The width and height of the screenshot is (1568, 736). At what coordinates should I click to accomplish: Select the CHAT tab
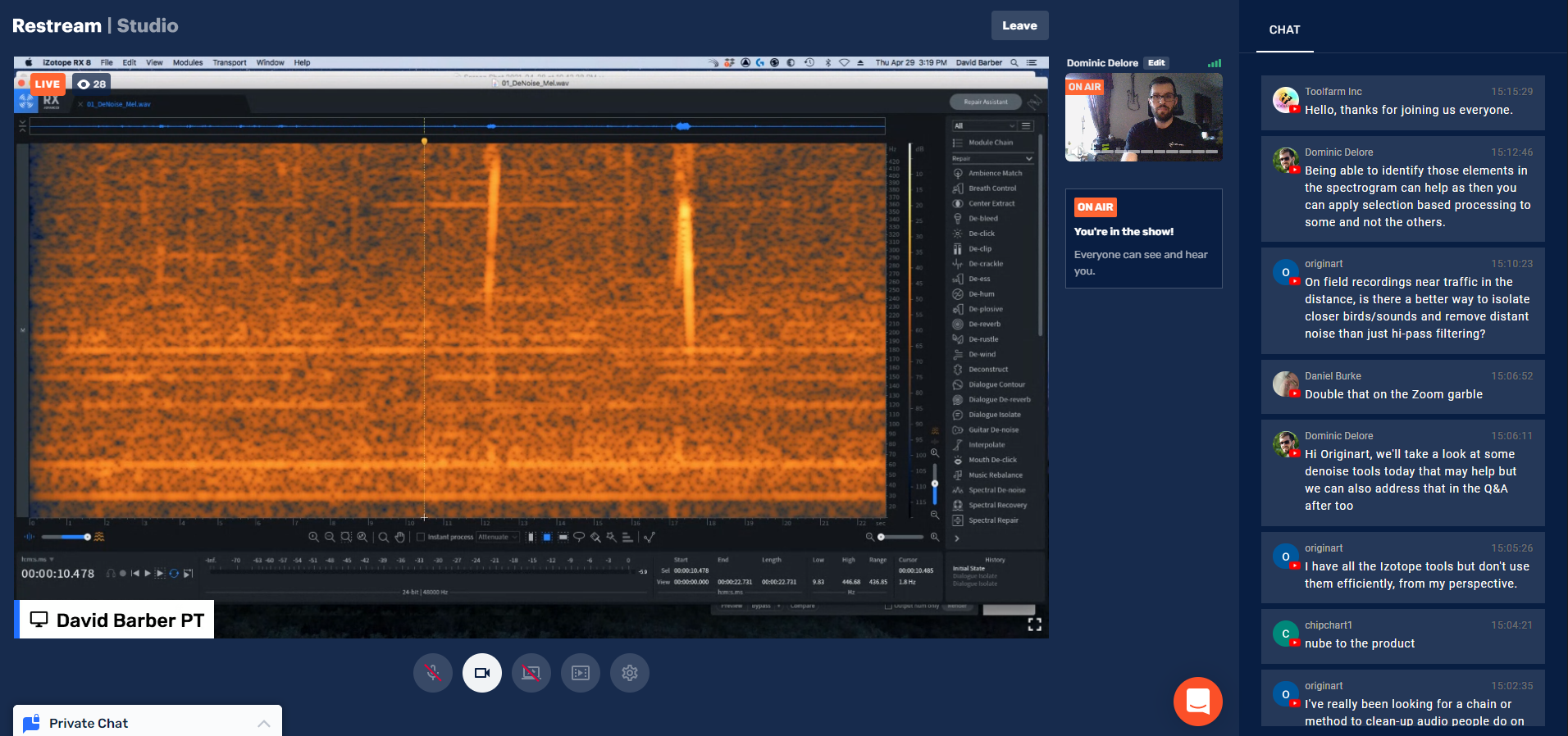(x=1284, y=30)
